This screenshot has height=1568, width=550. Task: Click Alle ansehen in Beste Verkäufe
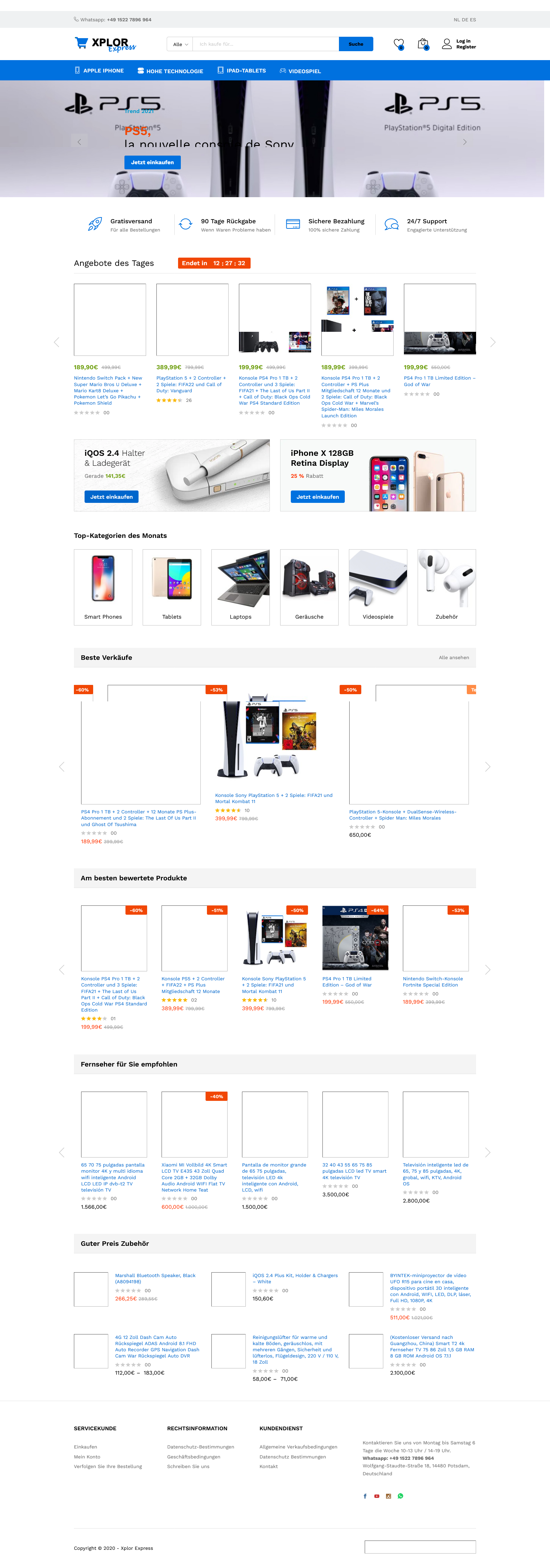(454, 657)
